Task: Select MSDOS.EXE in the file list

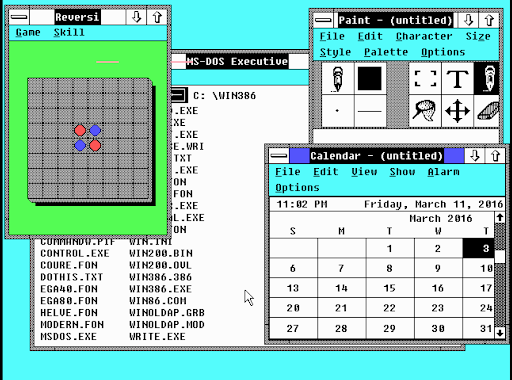Action: pos(69,337)
